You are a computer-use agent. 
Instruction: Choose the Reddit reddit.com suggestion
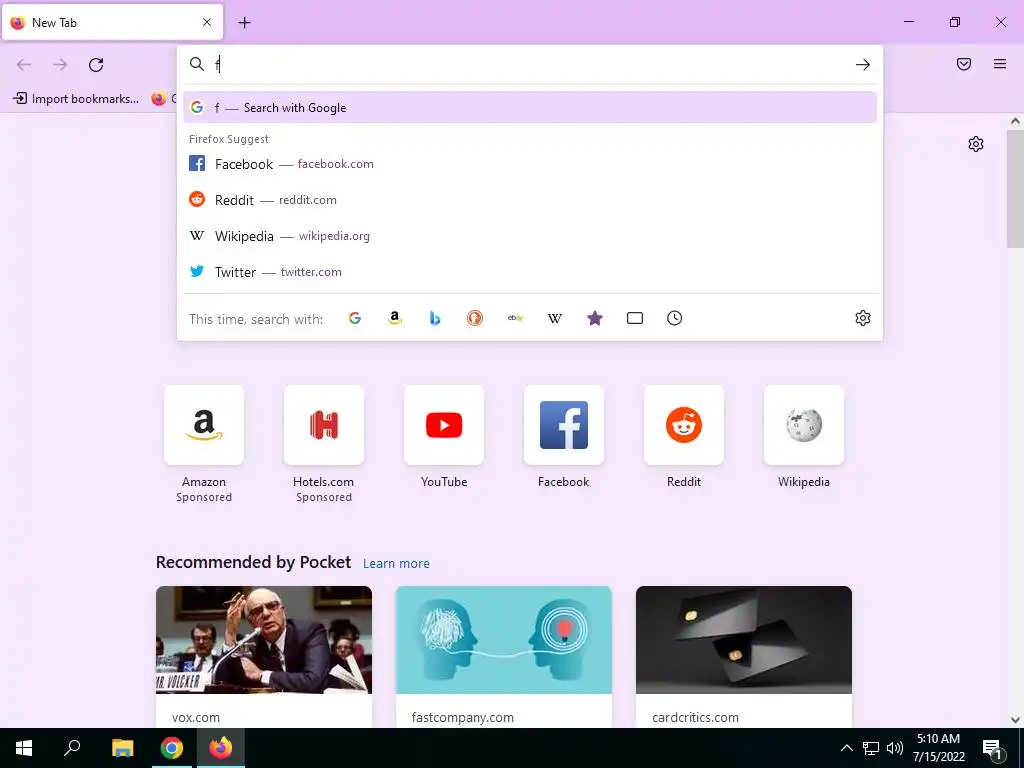point(530,200)
